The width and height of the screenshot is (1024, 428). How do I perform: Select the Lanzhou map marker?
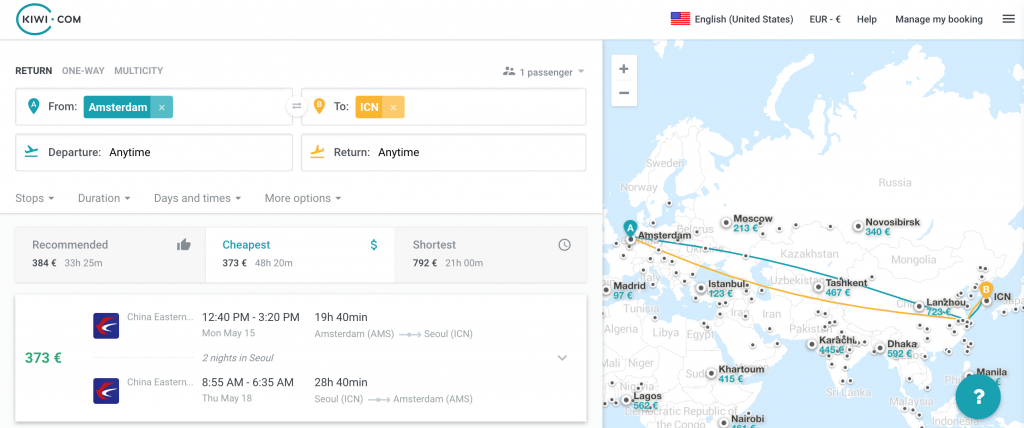(919, 306)
